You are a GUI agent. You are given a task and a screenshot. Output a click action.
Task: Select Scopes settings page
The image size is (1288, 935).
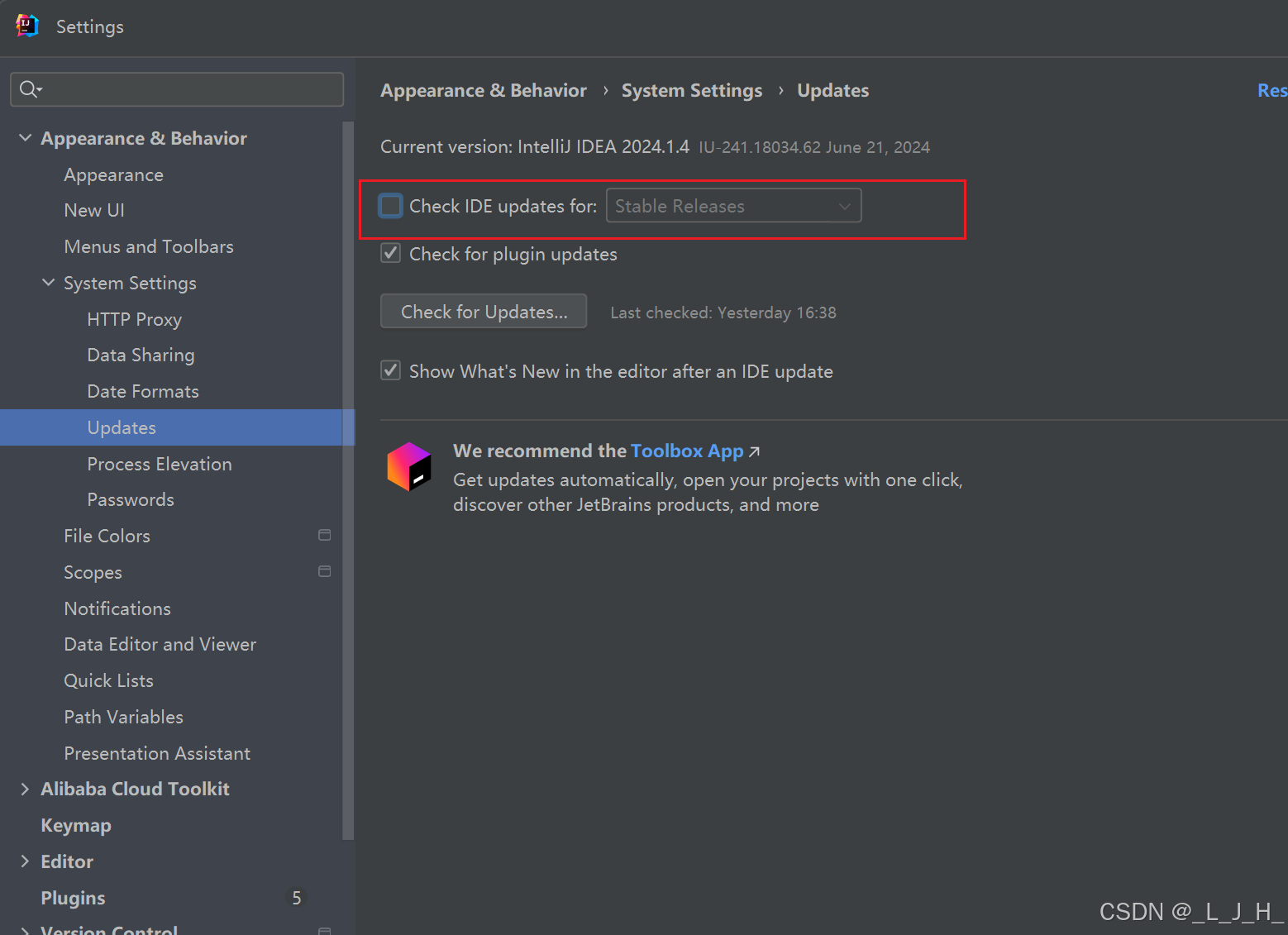93,573
